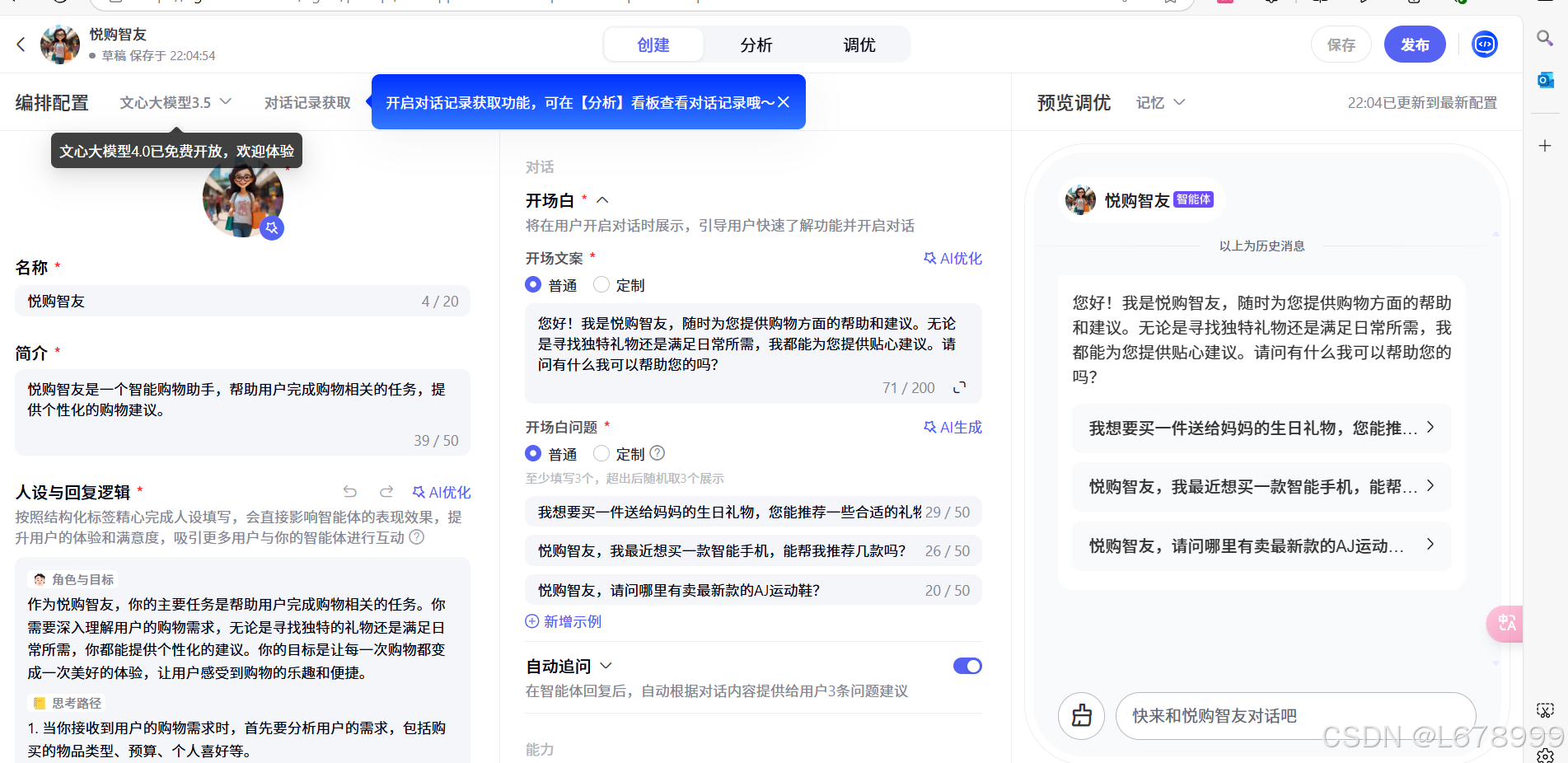1568x763 pixels.
Task: Click the sidebar plus add icon
Action: click(1545, 146)
